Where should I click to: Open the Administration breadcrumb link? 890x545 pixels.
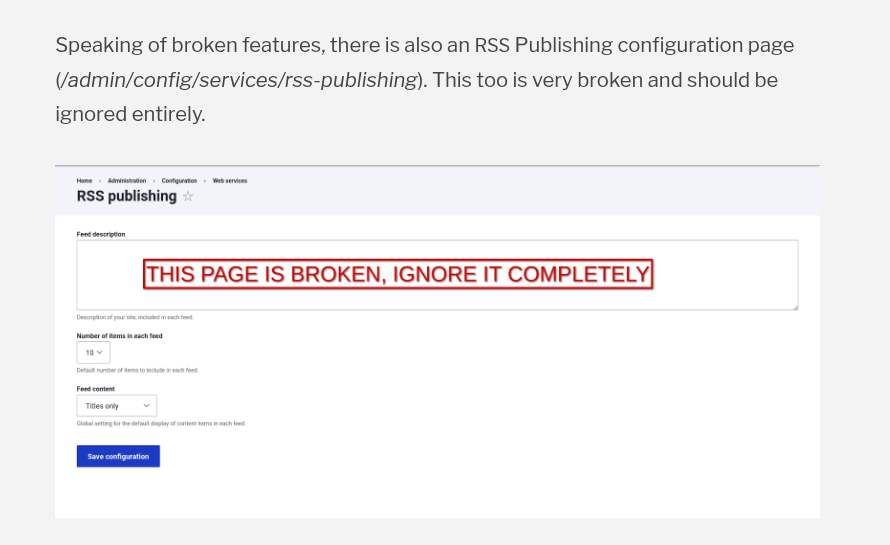127,181
